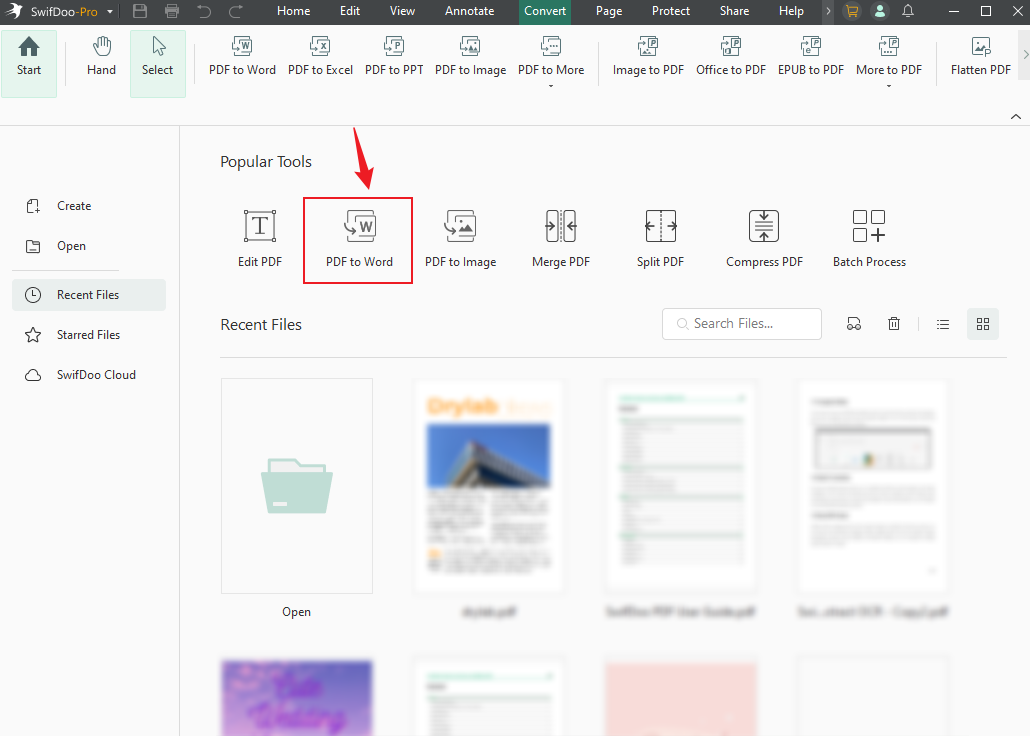
Task: Click the notification bell icon
Action: 908,11
